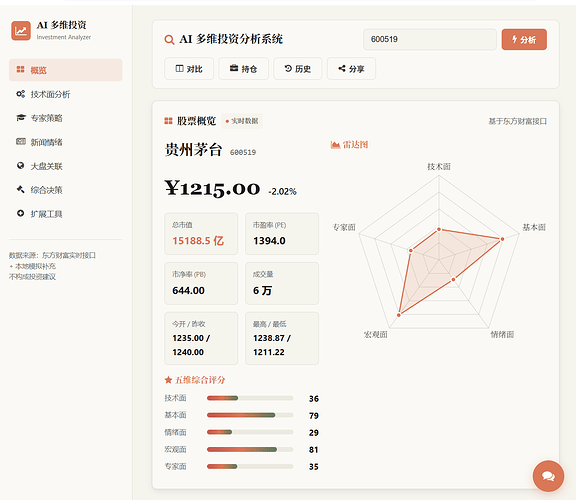Click the gears icon beside 技术面分析

(21, 94)
